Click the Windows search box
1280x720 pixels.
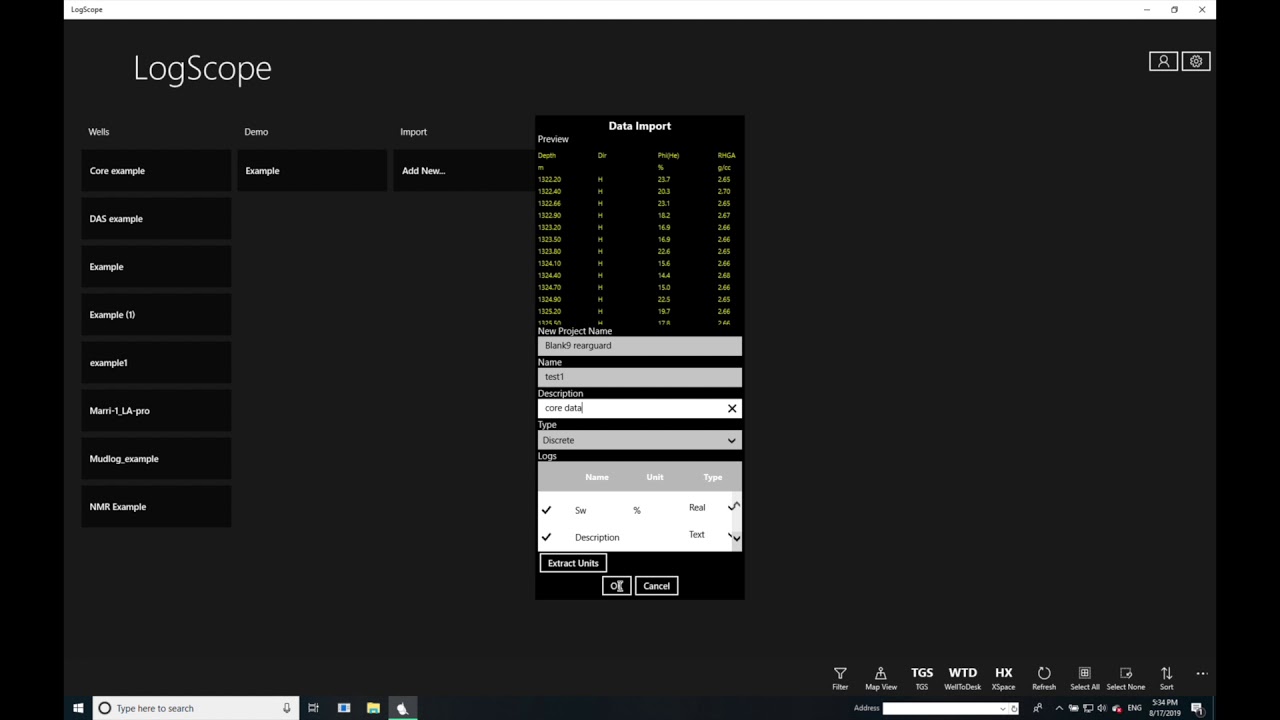(x=195, y=708)
